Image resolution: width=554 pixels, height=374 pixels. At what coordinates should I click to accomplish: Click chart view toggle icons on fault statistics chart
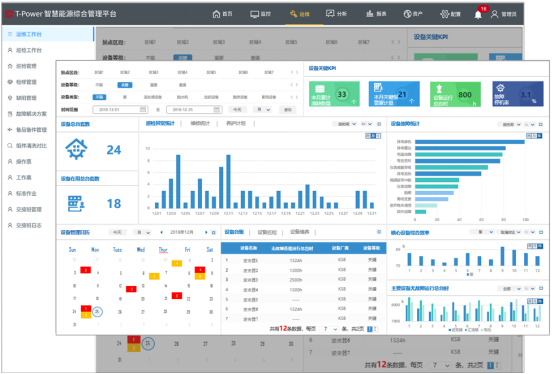click(x=535, y=136)
